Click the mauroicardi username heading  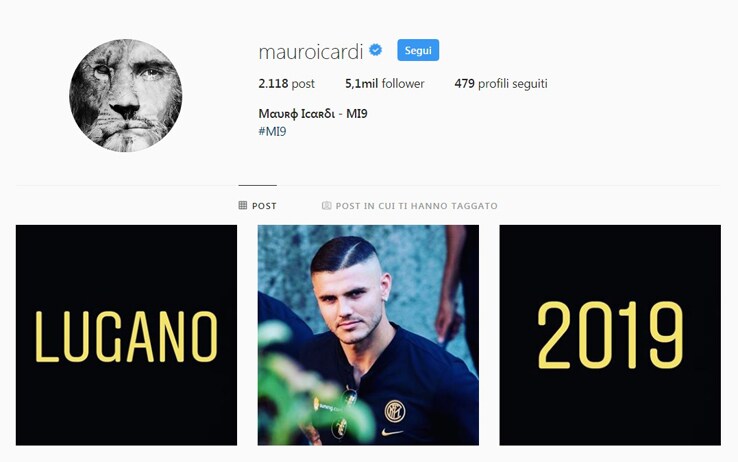[x=311, y=51]
